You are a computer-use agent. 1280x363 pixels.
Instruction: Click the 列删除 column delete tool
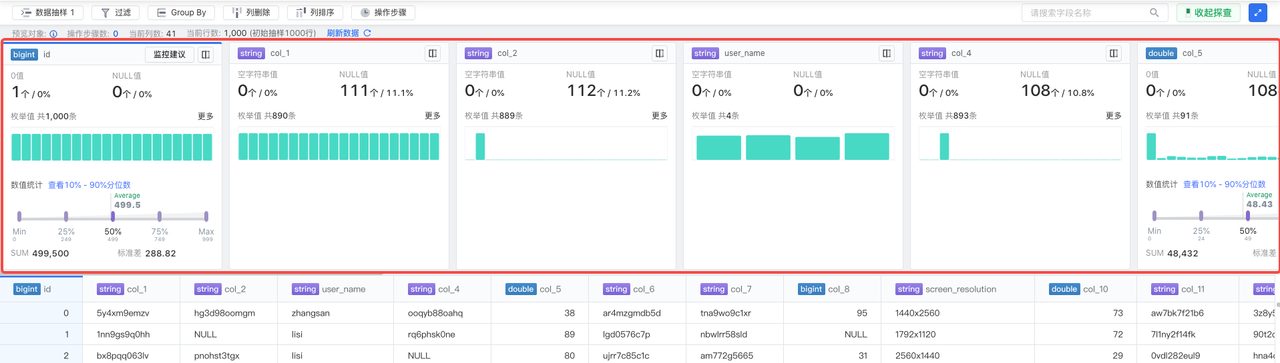point(250,13)
